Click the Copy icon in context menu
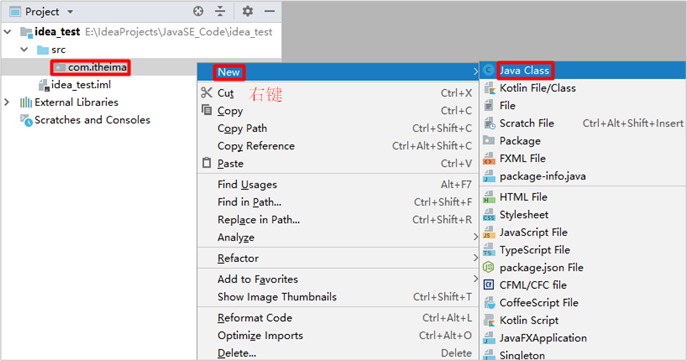Screen dimensions: 687x361 pyautogui.click(x=206, y=110)
